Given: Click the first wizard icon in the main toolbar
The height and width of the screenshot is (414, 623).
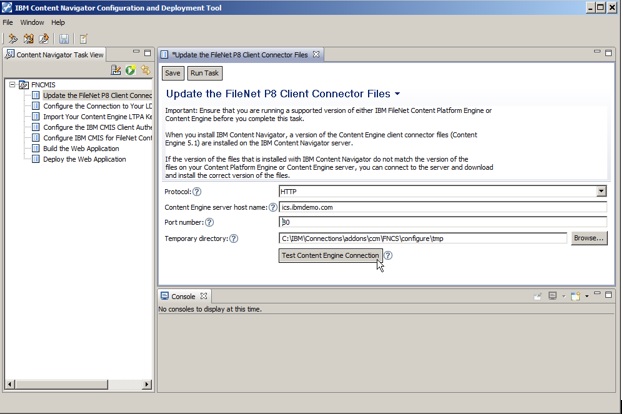Looking at the screenshot, I should click(x=13, y=39).
